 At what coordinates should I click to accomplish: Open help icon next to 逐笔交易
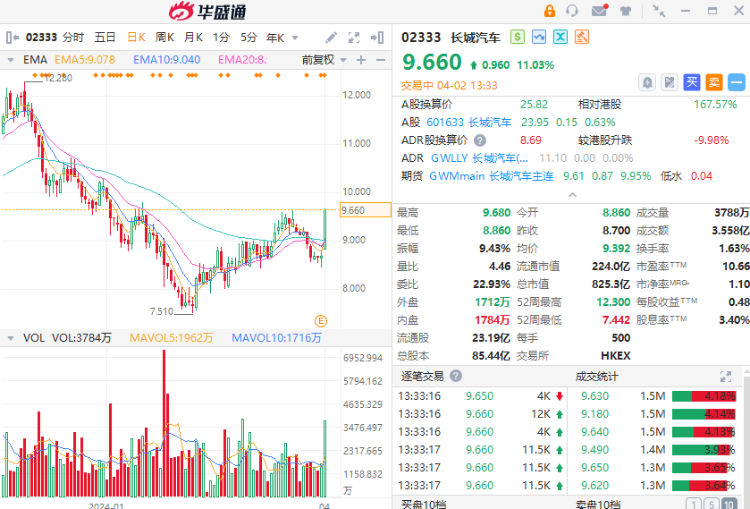click(456, 376)
